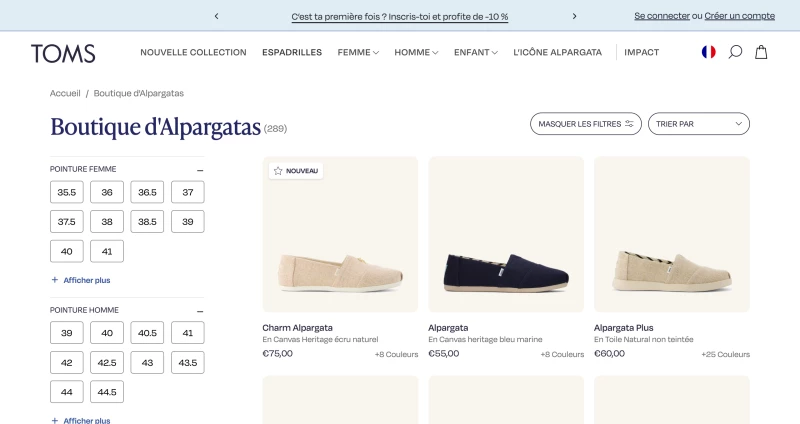800x424 pixels.
Task: Click Masquer les filtres button
Action: [586, 124]
